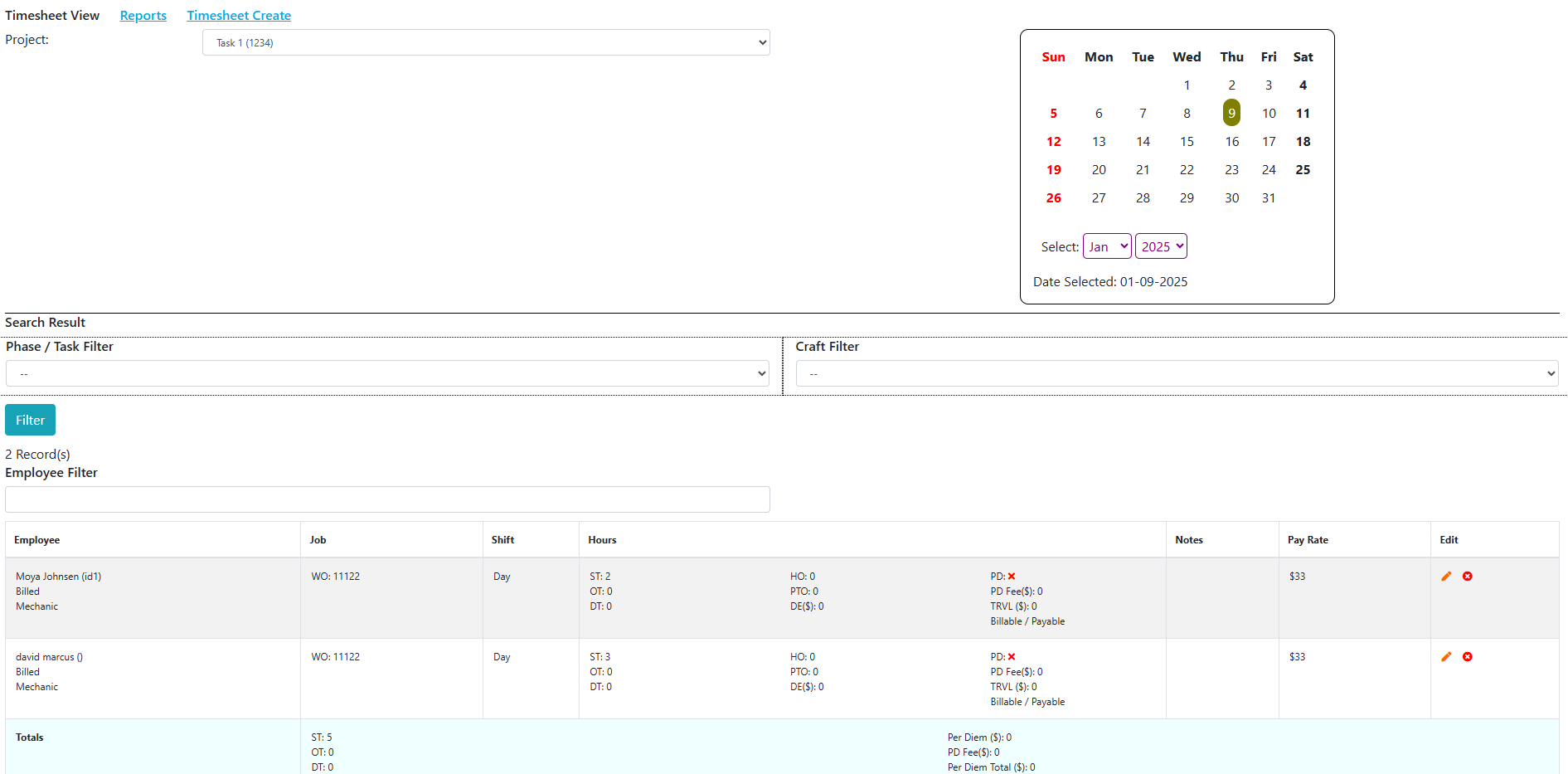Click red delete icon for Moya Johnsen

[1467, 577]
